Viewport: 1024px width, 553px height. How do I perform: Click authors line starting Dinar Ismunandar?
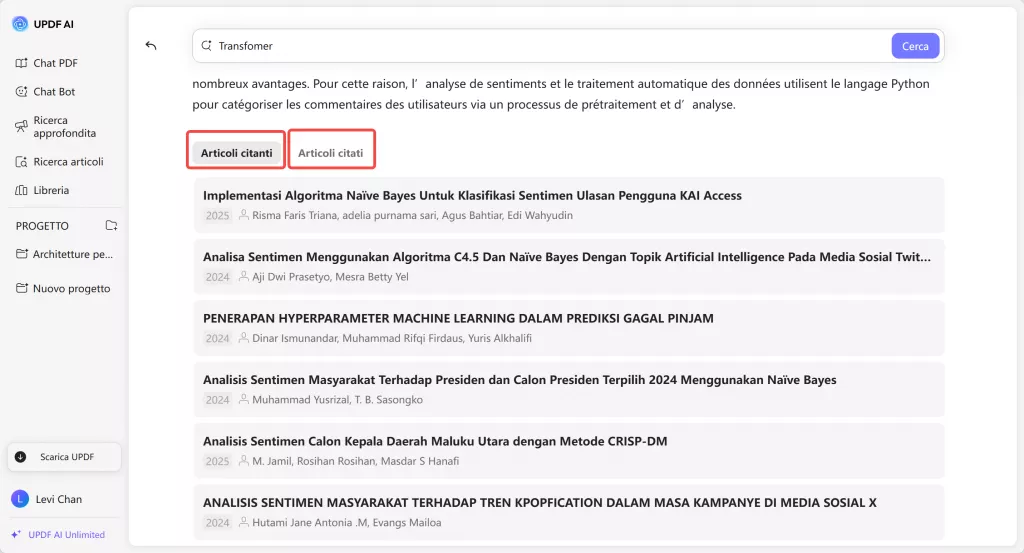pos(392,338)
